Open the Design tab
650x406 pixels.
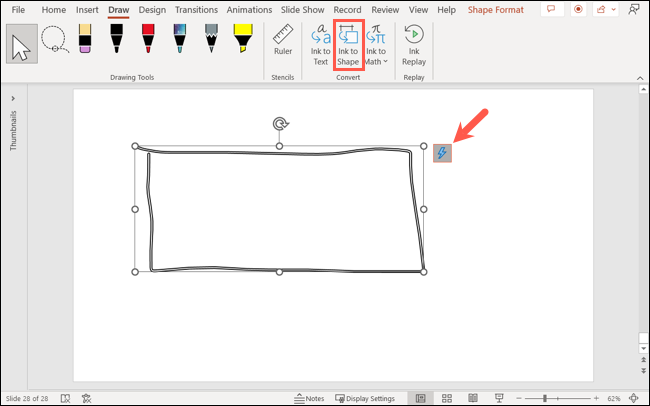tap(152, 10)
